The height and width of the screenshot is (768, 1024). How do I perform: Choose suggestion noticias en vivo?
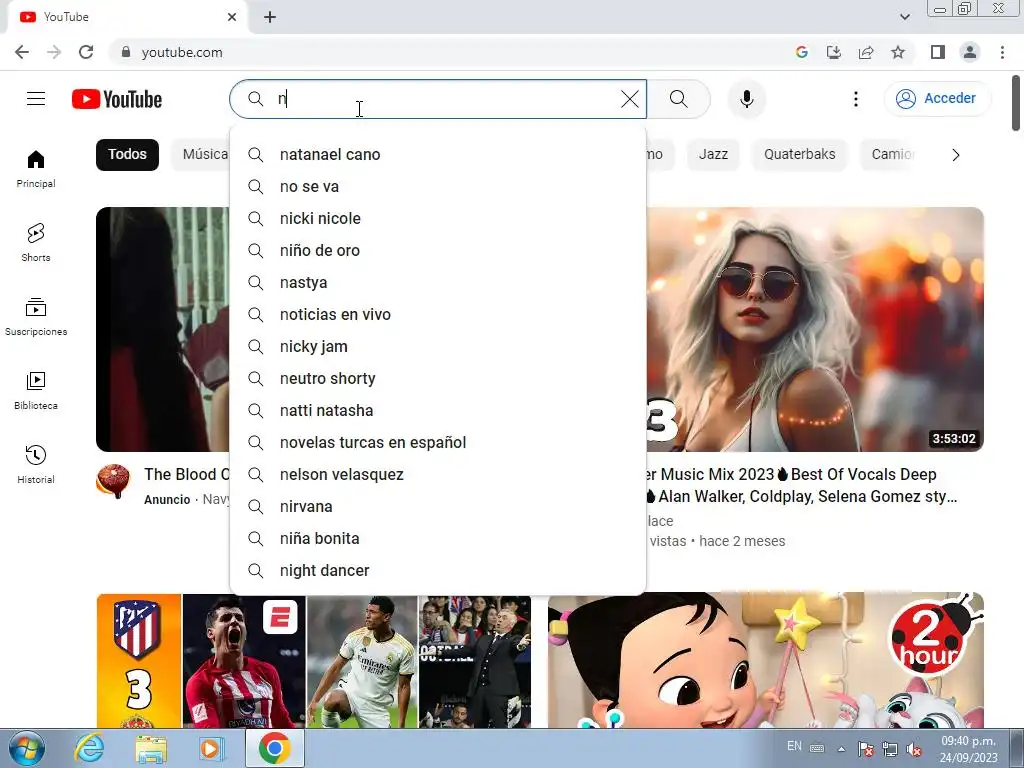[x=438, y=315]
